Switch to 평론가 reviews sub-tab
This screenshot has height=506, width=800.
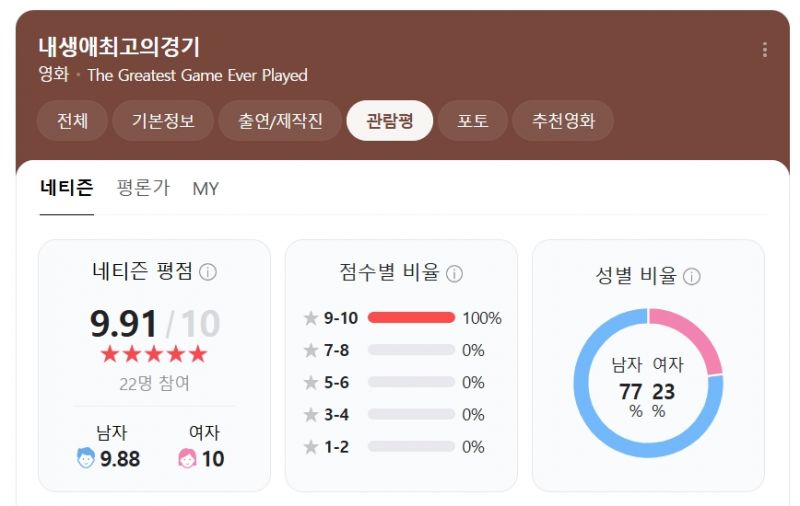143,188
